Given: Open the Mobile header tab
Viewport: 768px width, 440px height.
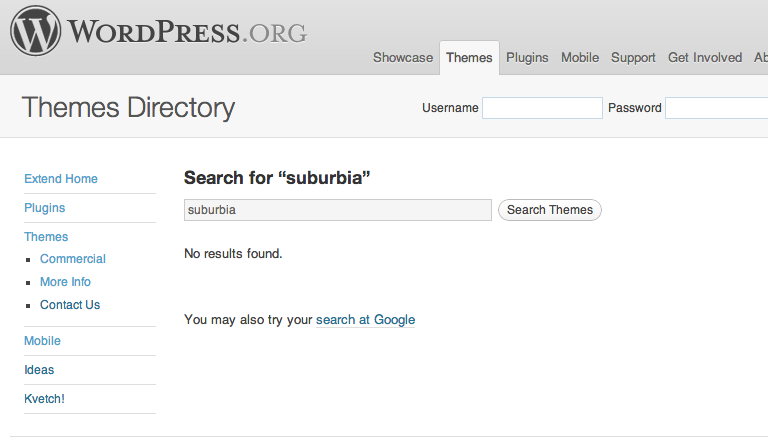Looking at the screenshot, I should 580,58.
